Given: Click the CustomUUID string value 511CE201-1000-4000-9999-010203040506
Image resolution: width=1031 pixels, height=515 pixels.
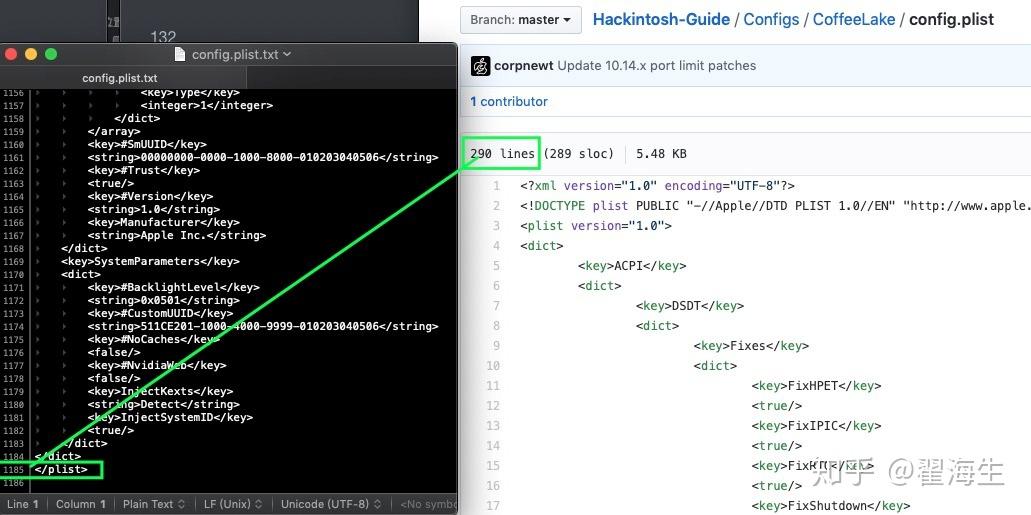Looking at the screenshot, I should 260,326.
